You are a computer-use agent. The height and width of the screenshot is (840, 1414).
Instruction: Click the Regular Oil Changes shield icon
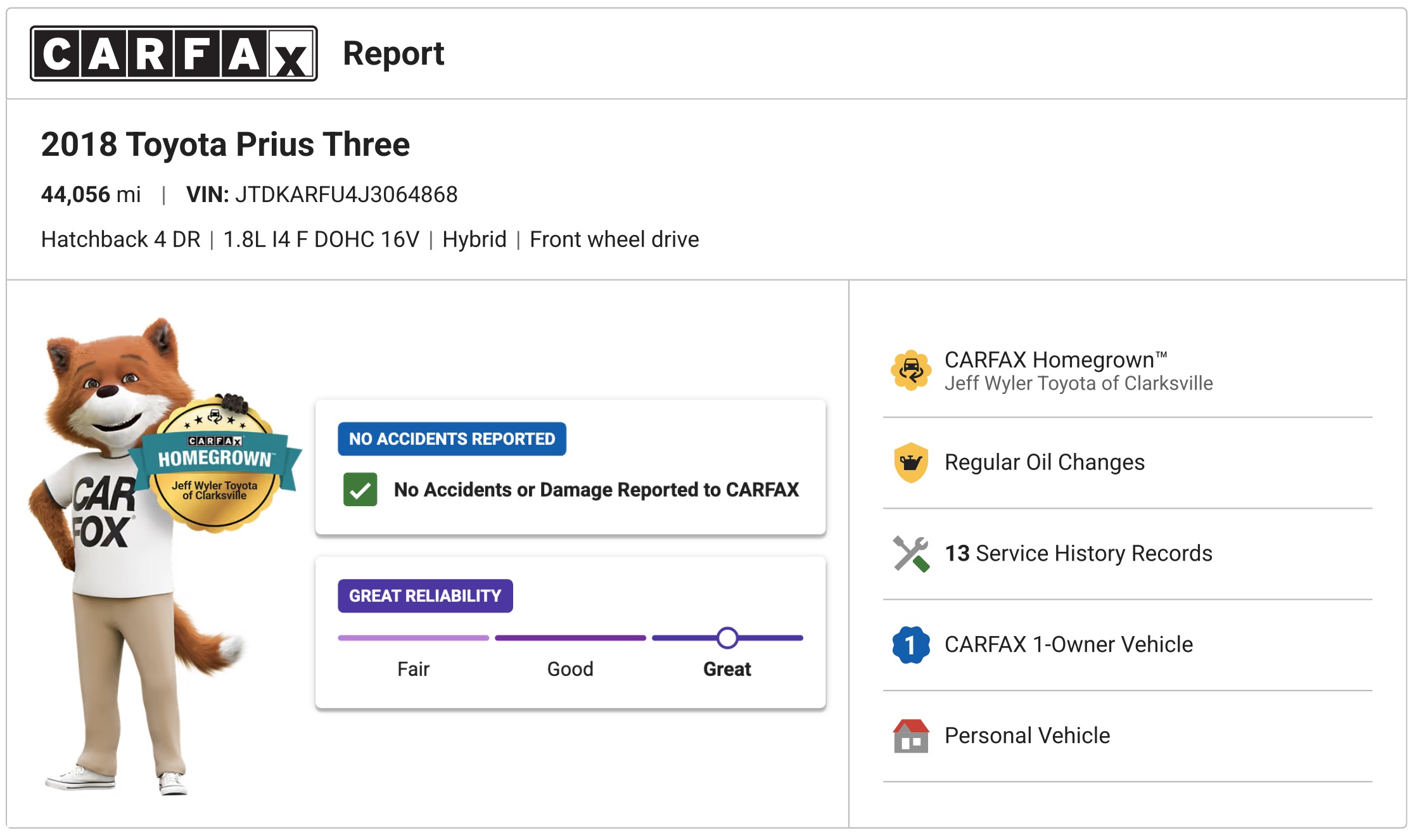tap(911, 462)
